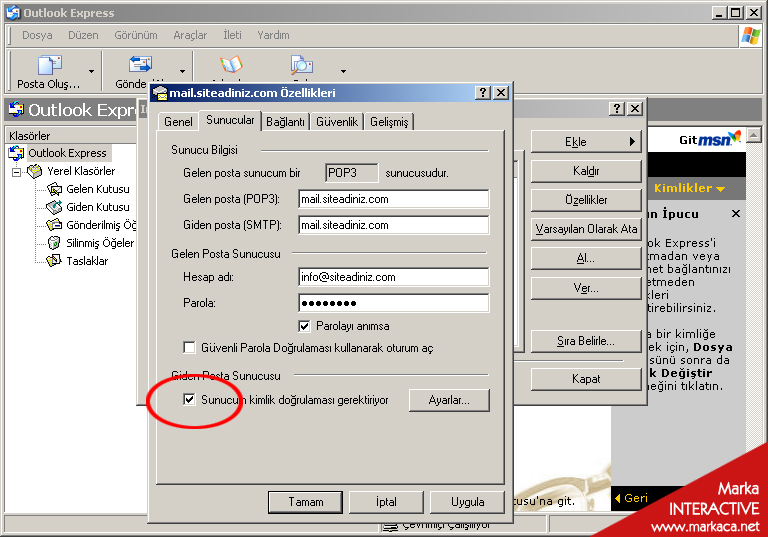Open the Kimlikler dropdown
768x537 pixels.
[689, 188]
